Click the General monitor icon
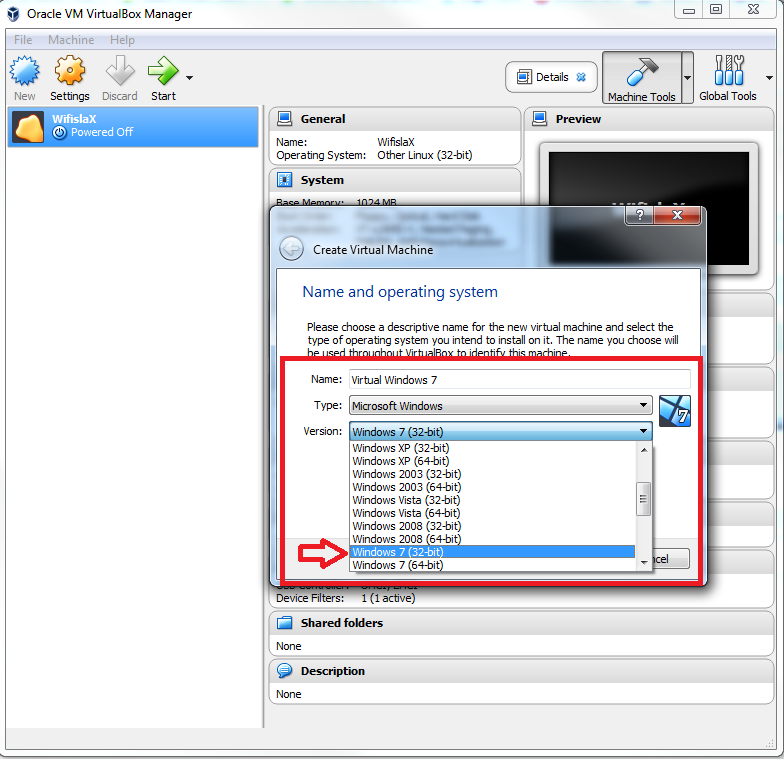Screen dimensions: 784x759 [x=284, y=118]
